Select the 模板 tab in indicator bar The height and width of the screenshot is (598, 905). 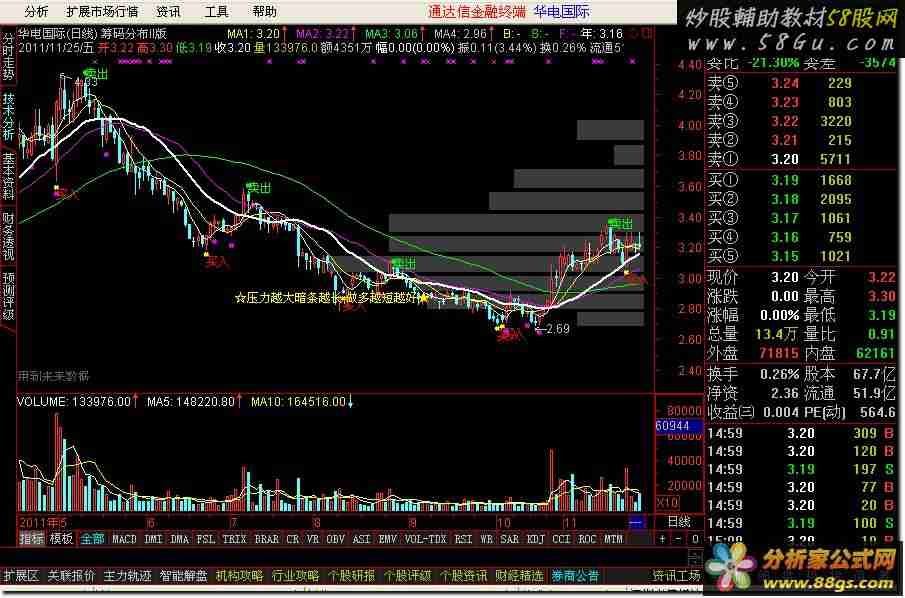(x=61, y=539)
